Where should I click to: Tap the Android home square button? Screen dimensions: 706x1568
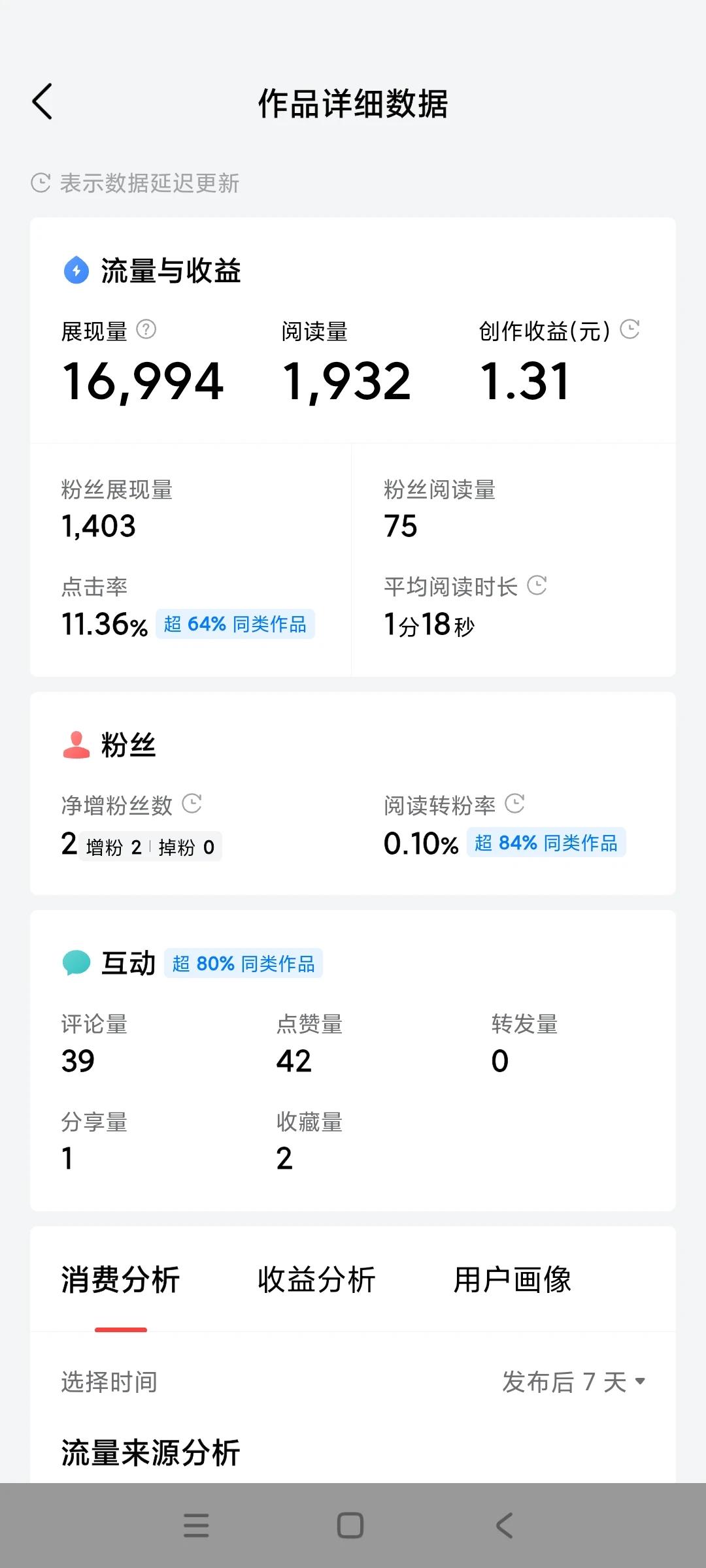coord(350,1526)
